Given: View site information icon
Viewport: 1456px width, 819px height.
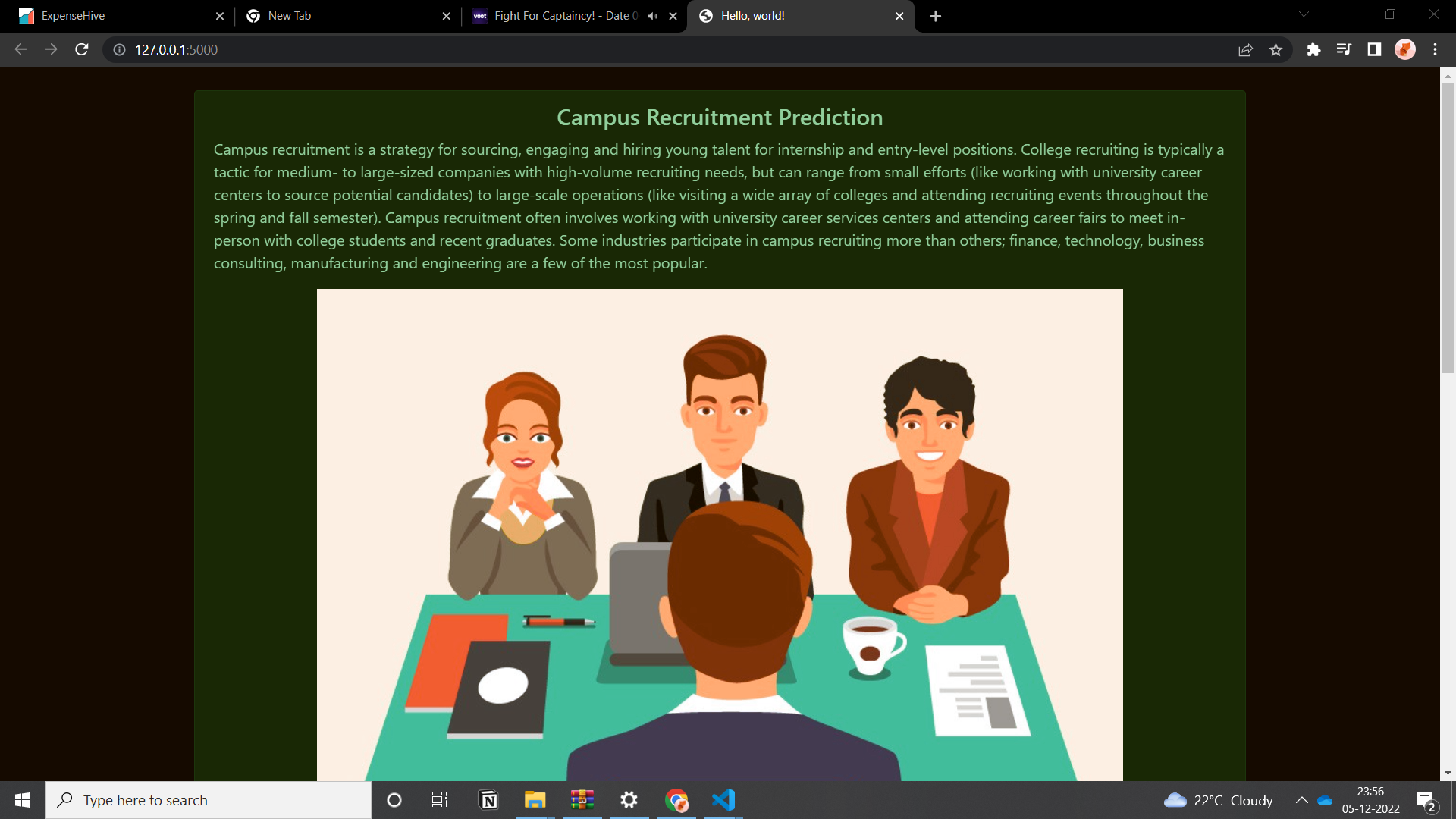Looking at the screenshot, I should pos(119,50).
